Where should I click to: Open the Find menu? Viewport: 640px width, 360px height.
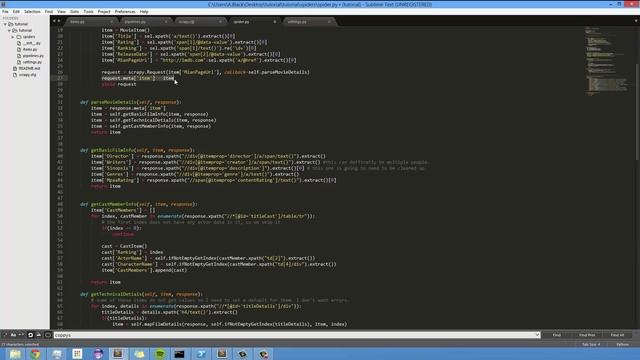tap(49, 11)
